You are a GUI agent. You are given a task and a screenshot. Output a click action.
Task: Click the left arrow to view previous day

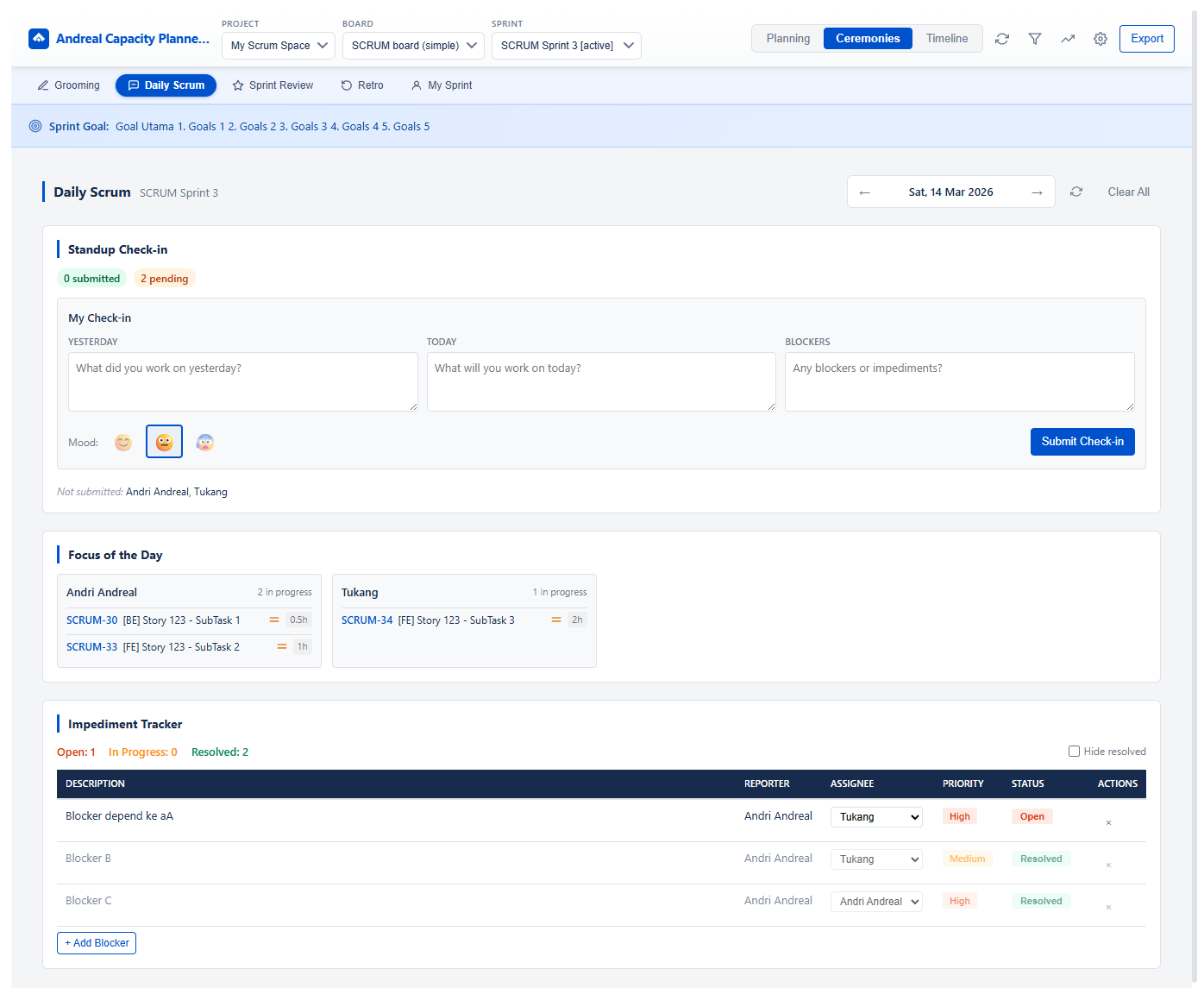(865, 192)
